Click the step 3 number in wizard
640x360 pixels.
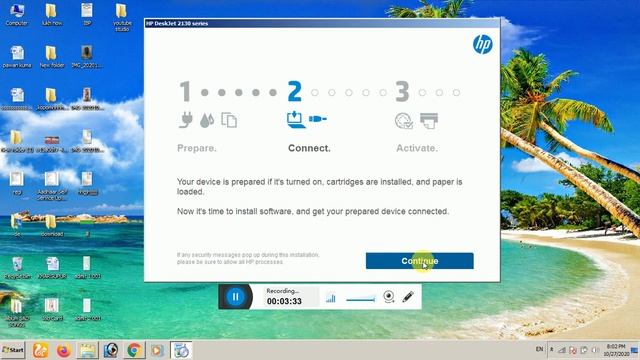pos(402,91)
